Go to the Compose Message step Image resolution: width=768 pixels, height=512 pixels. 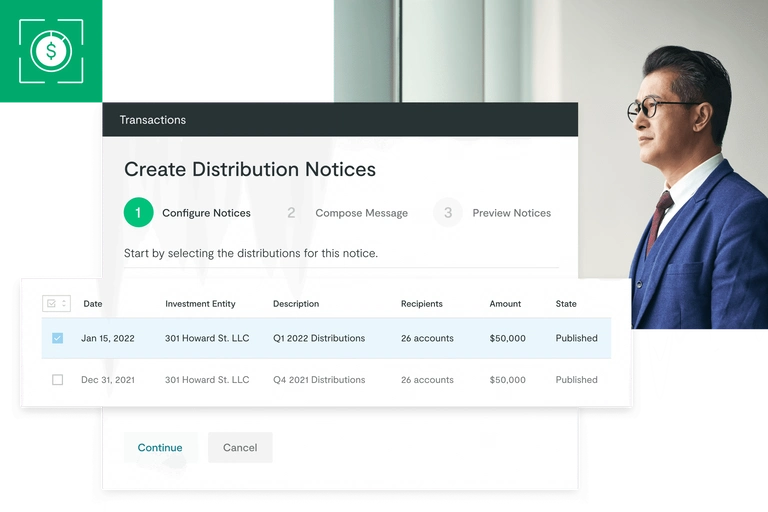361,213
